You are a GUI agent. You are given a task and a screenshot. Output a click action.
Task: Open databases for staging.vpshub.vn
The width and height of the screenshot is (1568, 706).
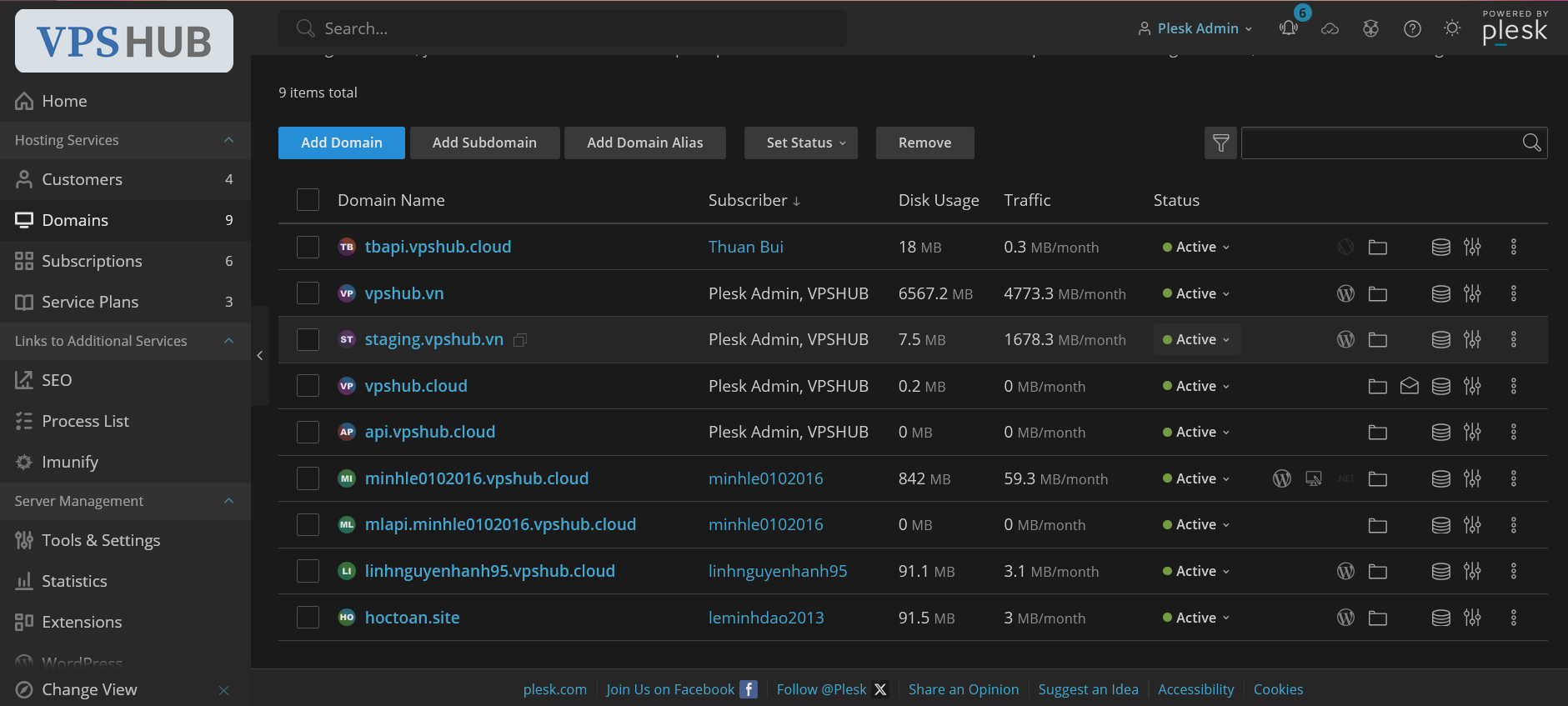[x=1441, y=340]
